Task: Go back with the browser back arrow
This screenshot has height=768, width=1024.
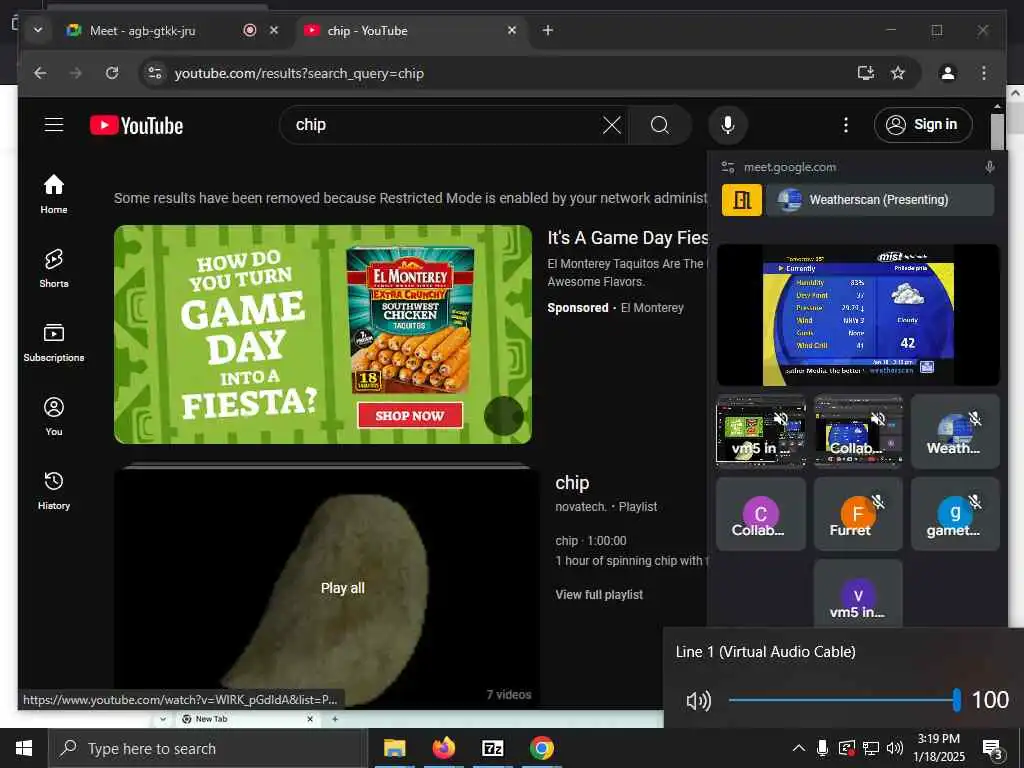Action: 40,73
